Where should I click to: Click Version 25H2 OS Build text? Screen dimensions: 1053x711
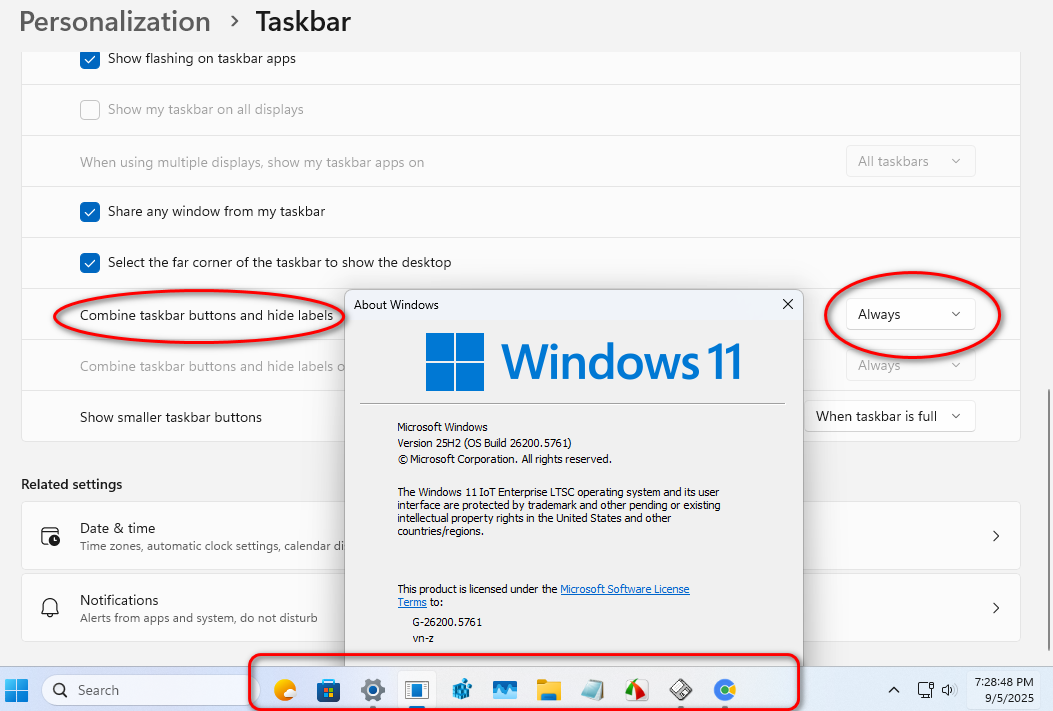tap(484, 443)
